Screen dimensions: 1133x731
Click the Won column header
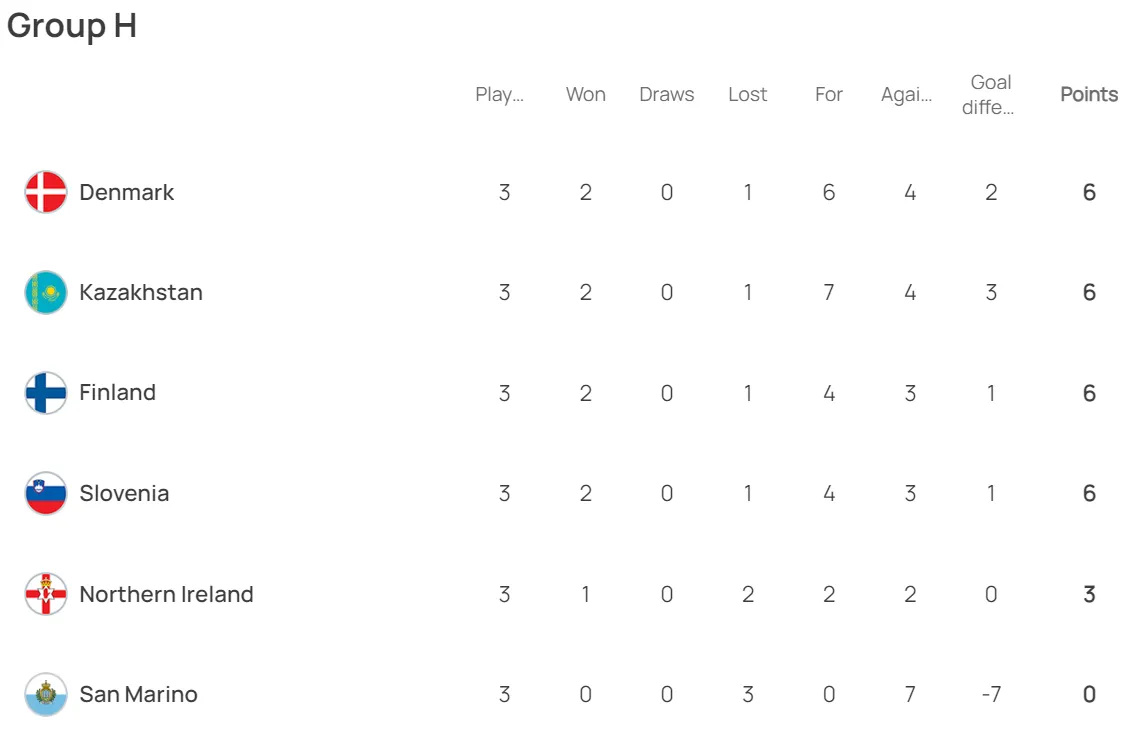tap(585, 95)
